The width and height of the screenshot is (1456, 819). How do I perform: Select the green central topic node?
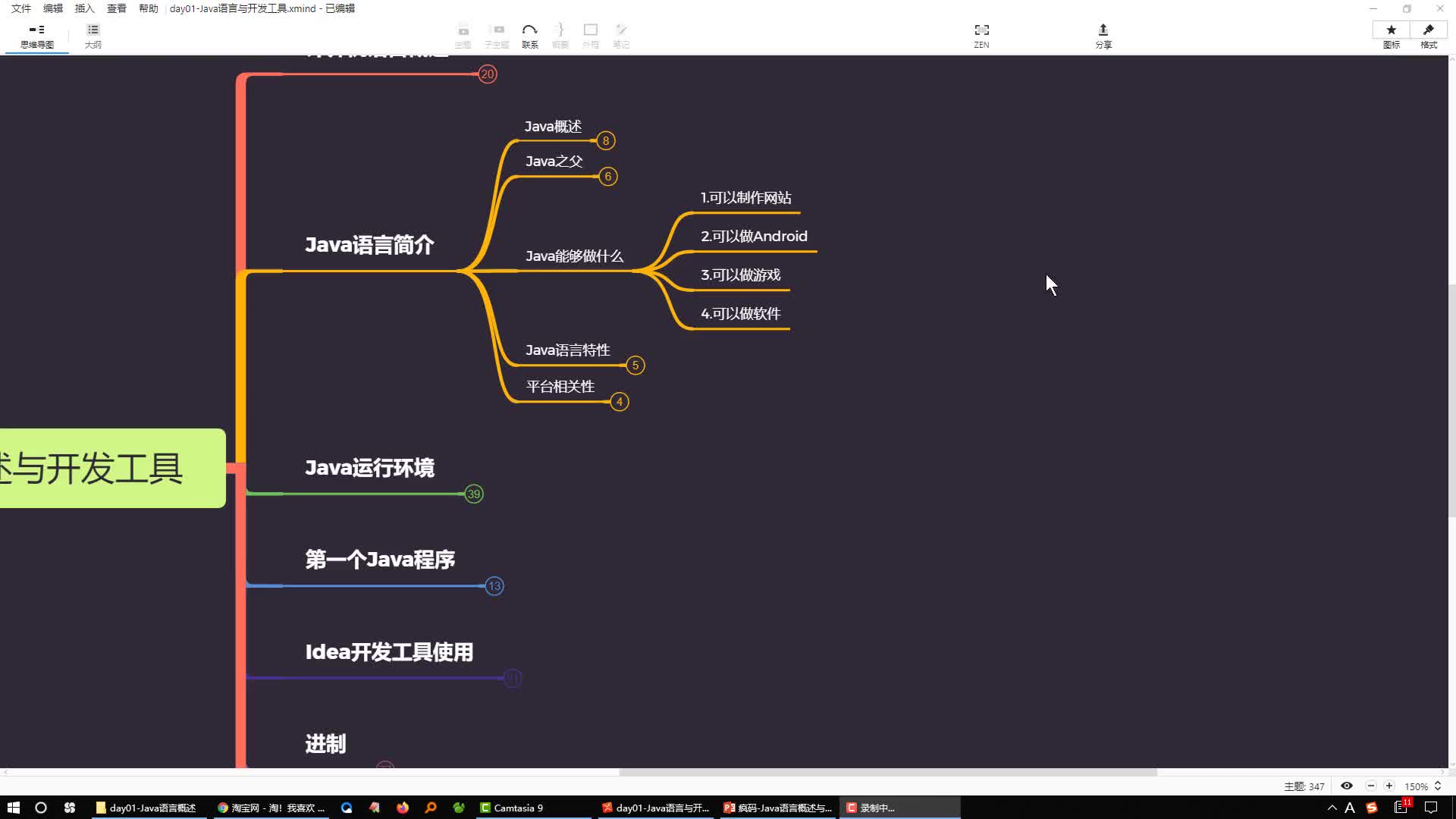112,468
